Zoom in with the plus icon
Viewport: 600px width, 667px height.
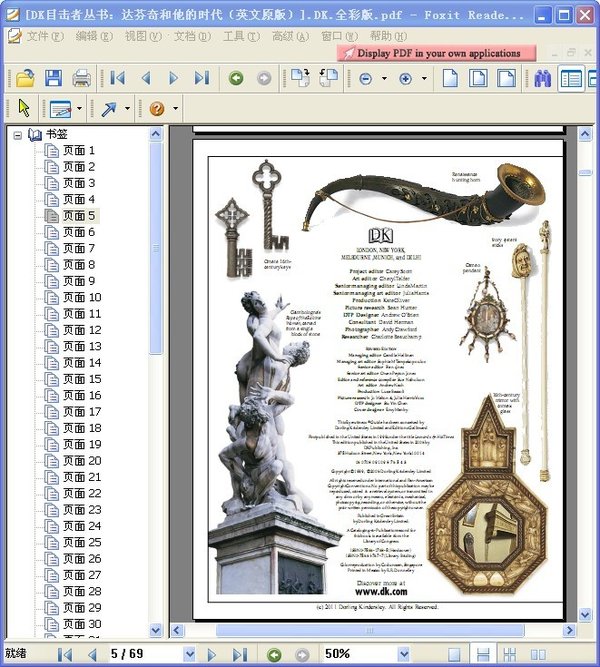[x=406, y=79]
